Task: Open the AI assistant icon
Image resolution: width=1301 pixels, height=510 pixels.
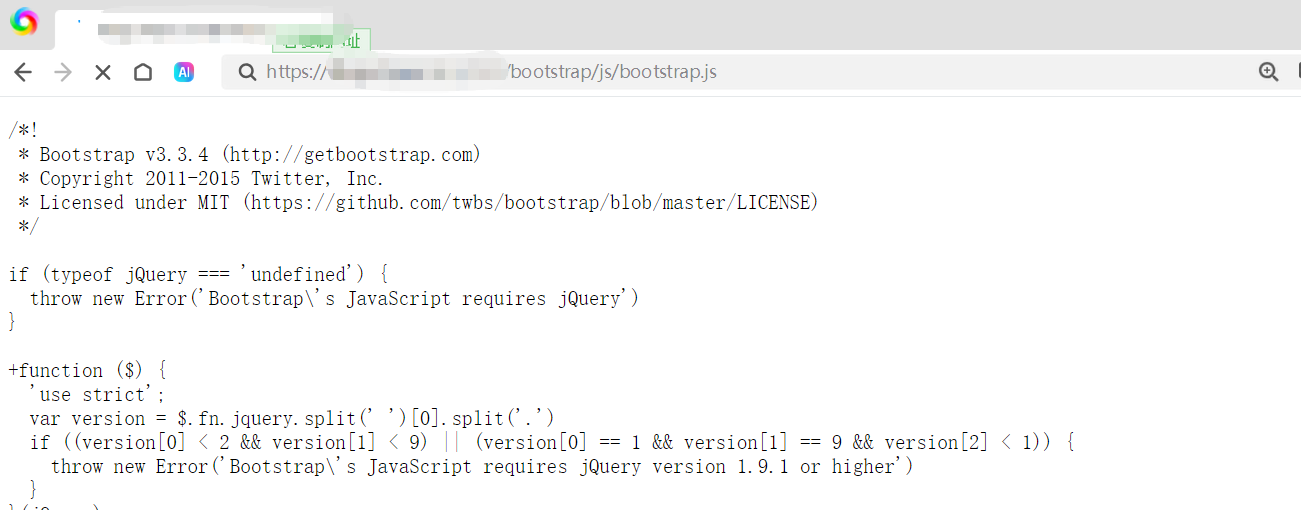Action: click(x=184, y=72)
